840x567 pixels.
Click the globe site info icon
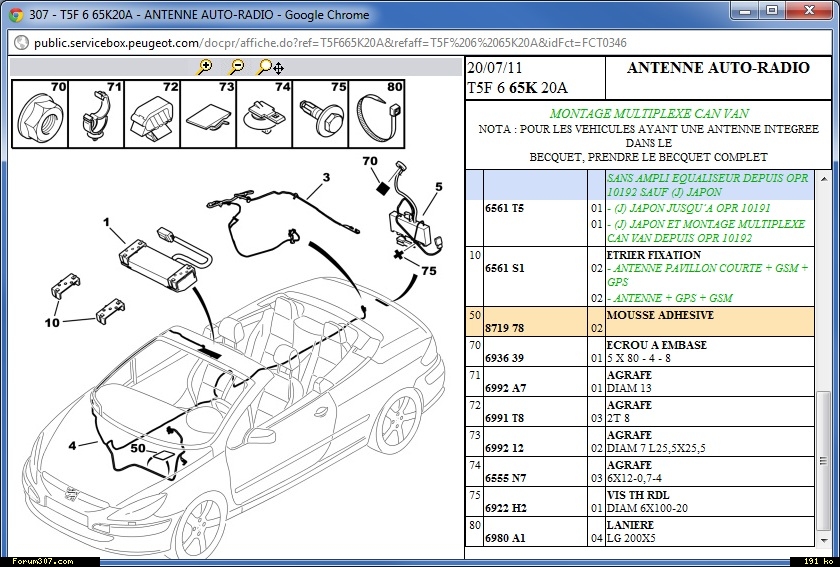pyautogui.click(x=21, y=42)
